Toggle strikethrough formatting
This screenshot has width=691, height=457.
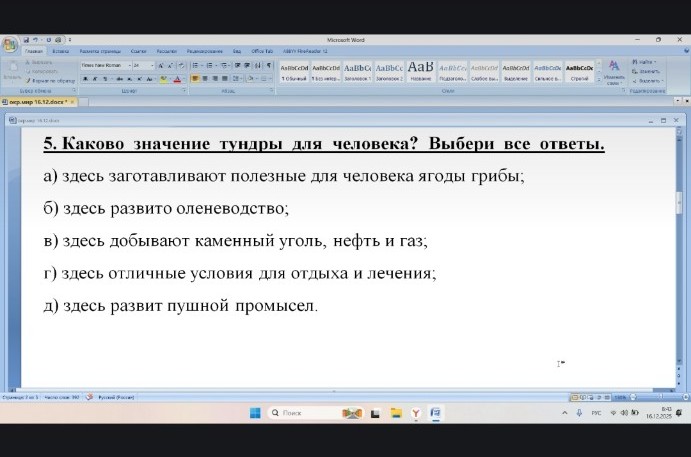119,79
